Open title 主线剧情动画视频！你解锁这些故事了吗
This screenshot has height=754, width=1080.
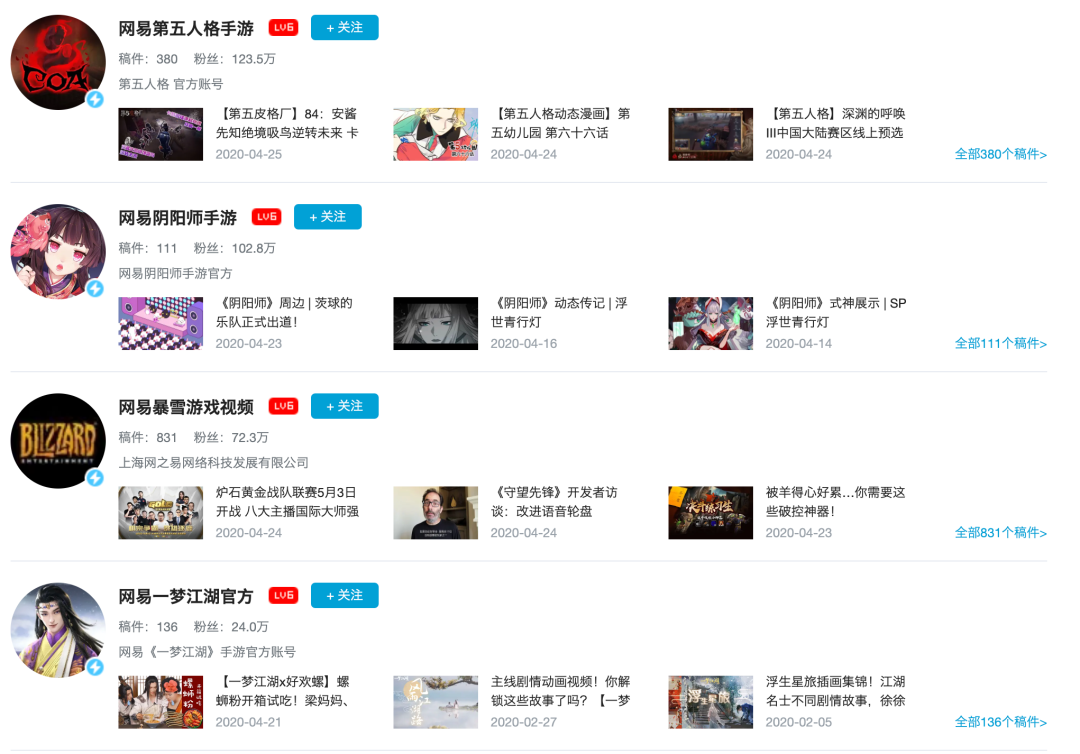[561, 691]
